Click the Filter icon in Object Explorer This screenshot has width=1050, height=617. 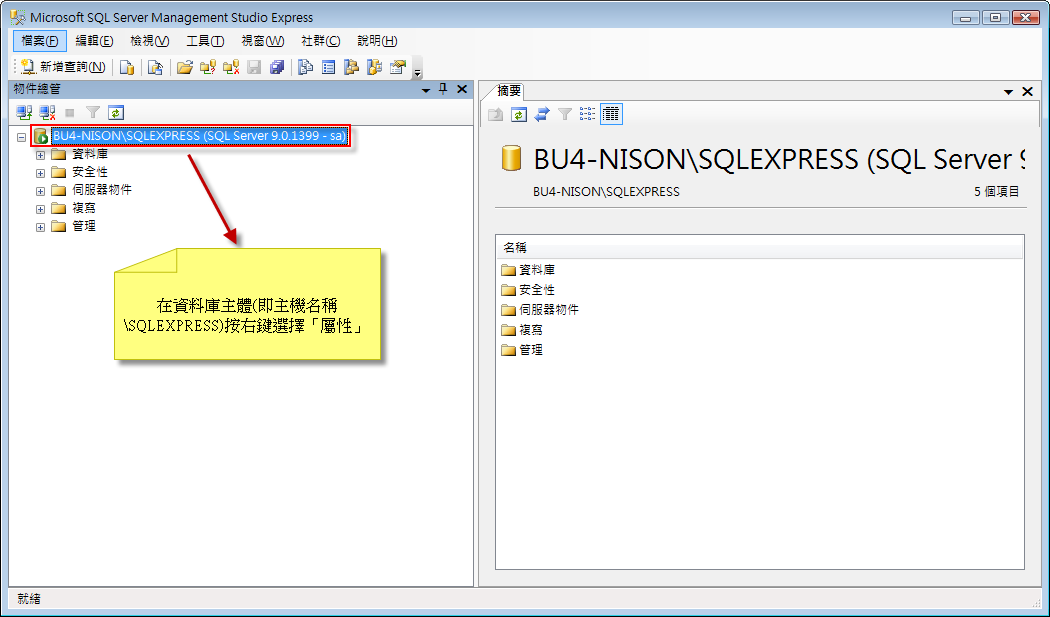point(92,112)
